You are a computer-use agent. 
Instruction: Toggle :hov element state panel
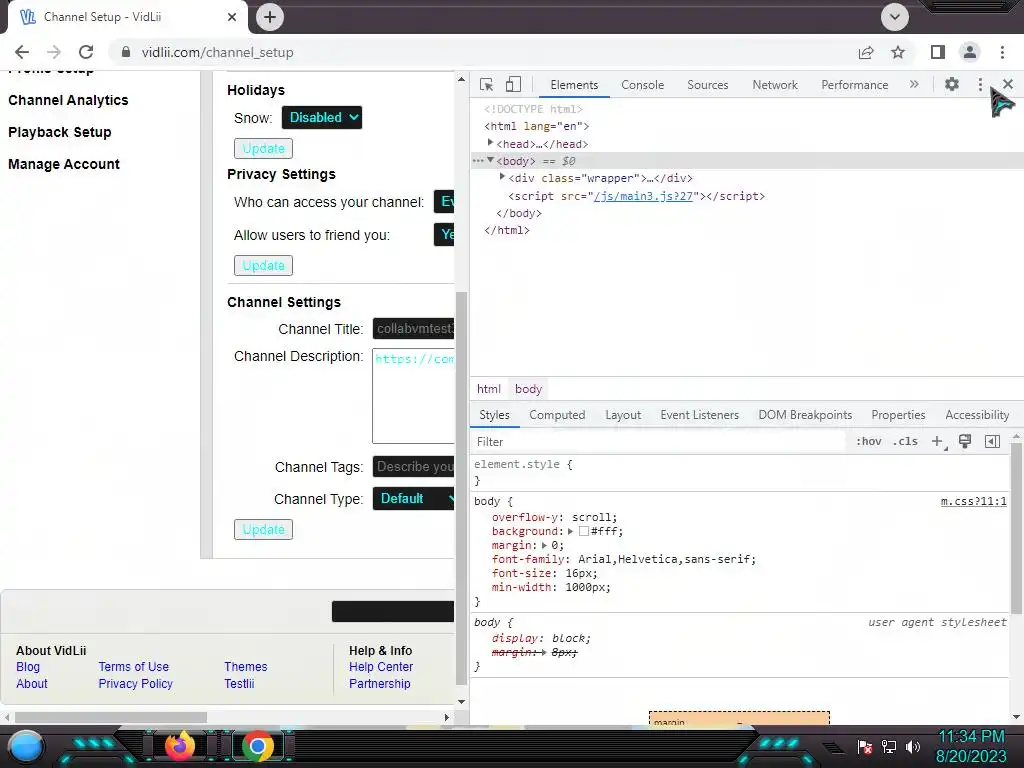click(x=869, y=441)
